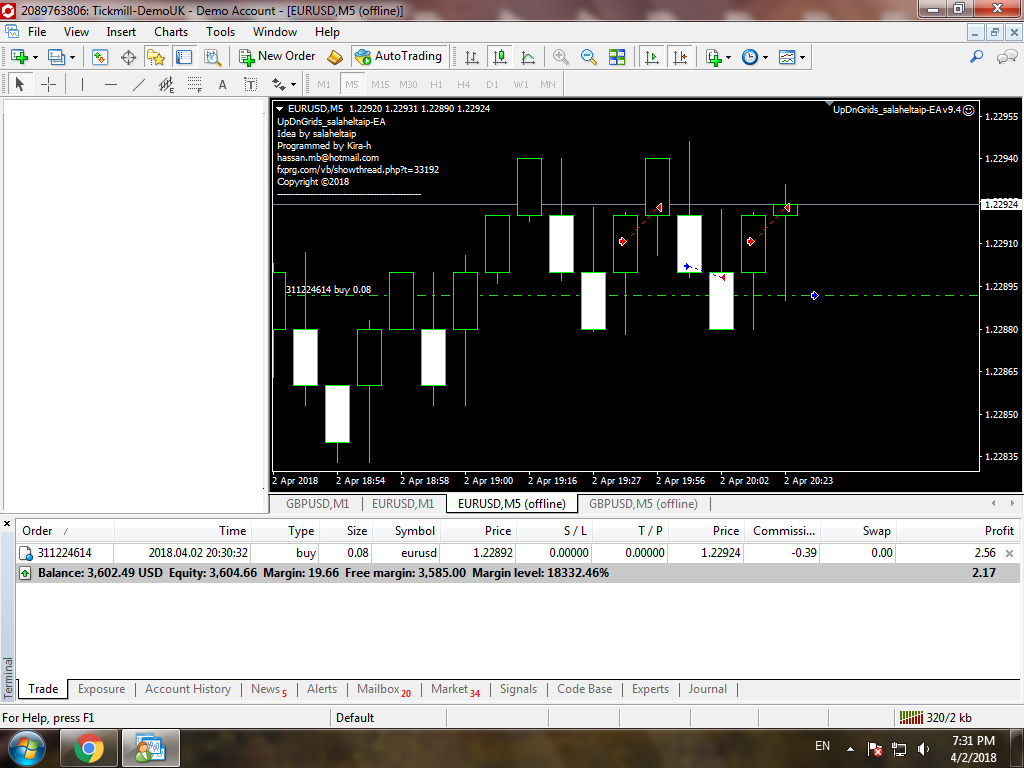Click the Indicators list icon
Screen dimensions: 1024x779
[714, 57]
